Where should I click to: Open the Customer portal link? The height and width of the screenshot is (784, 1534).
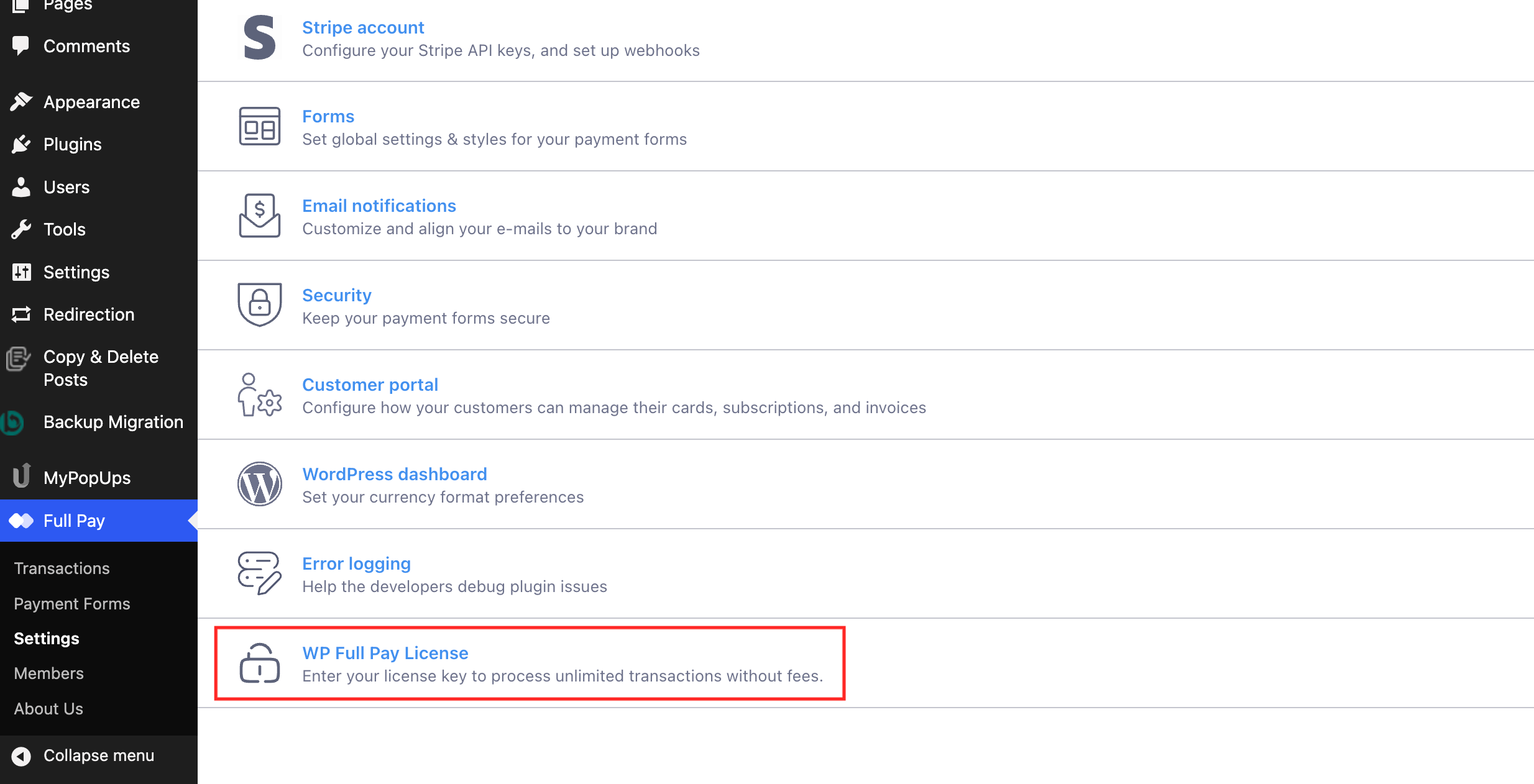[370, 385]
